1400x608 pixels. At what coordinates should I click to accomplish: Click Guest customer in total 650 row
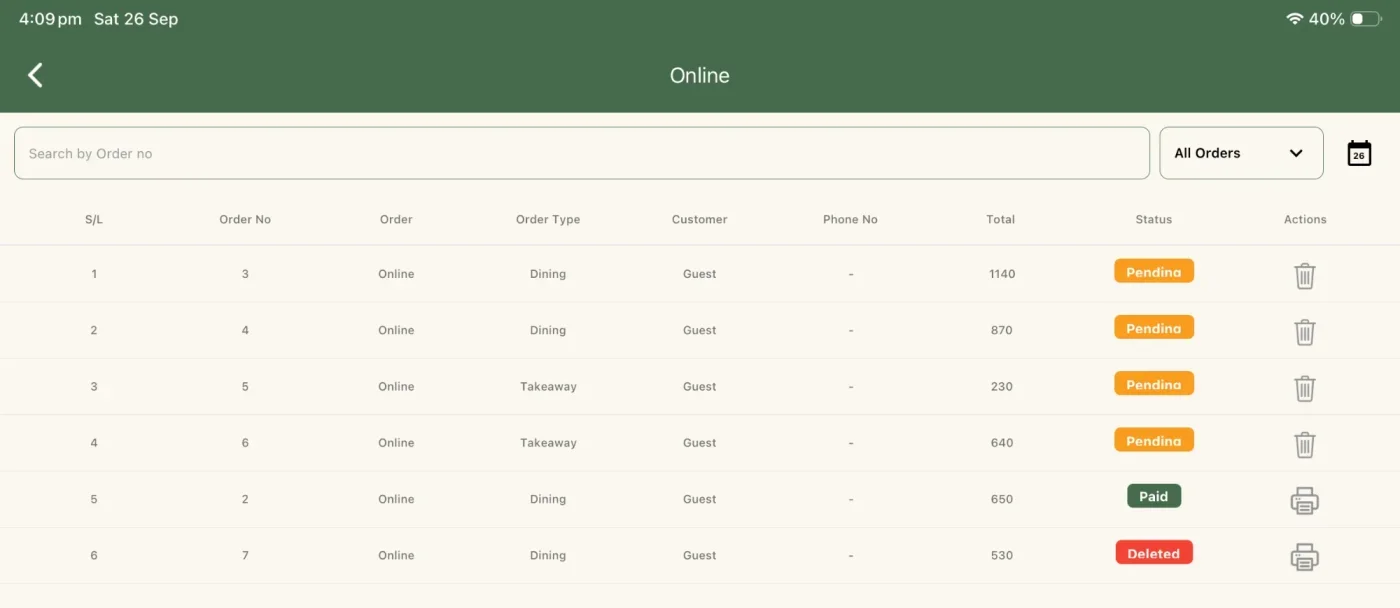pos(700,499)
